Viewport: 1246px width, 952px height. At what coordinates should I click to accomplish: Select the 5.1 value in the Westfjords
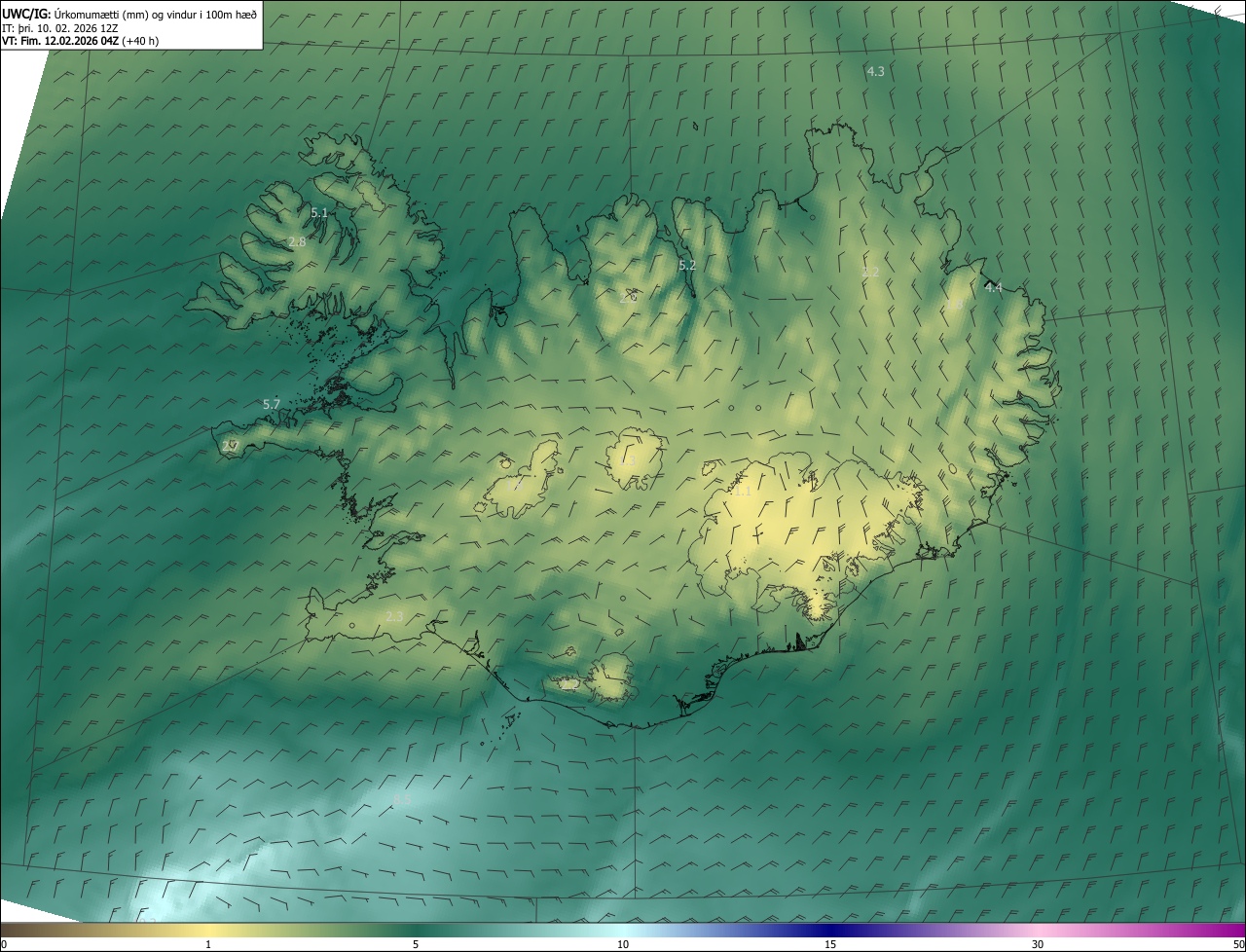(x=319, y=212)
